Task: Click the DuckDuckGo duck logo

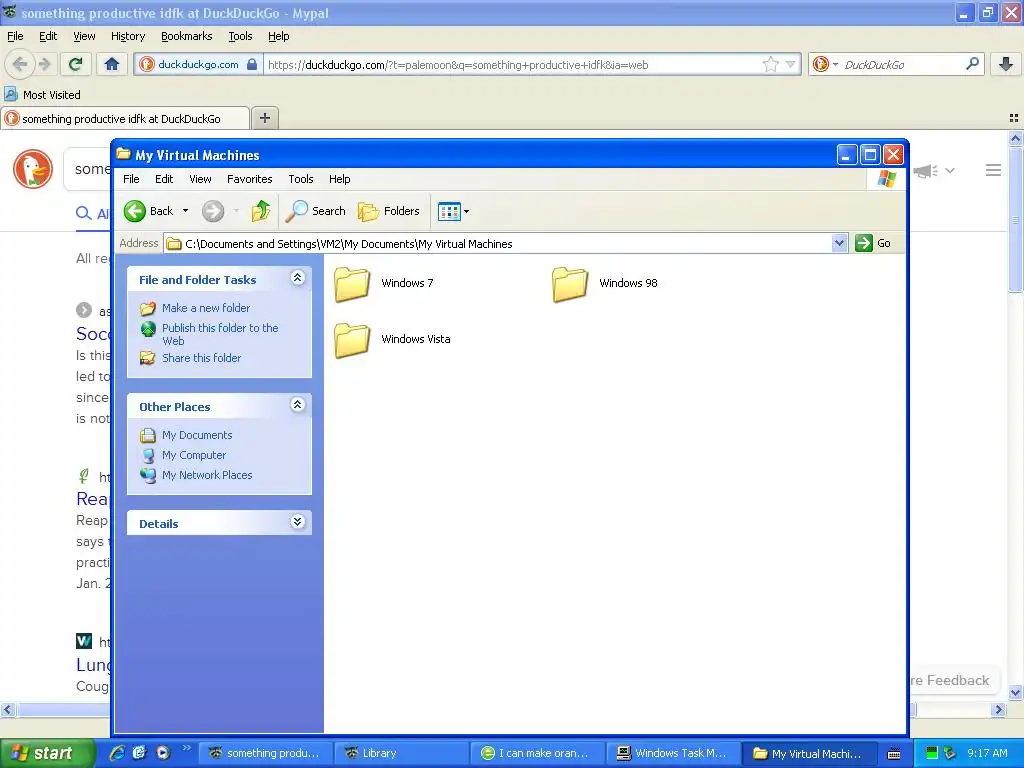Action: (33, 169)
